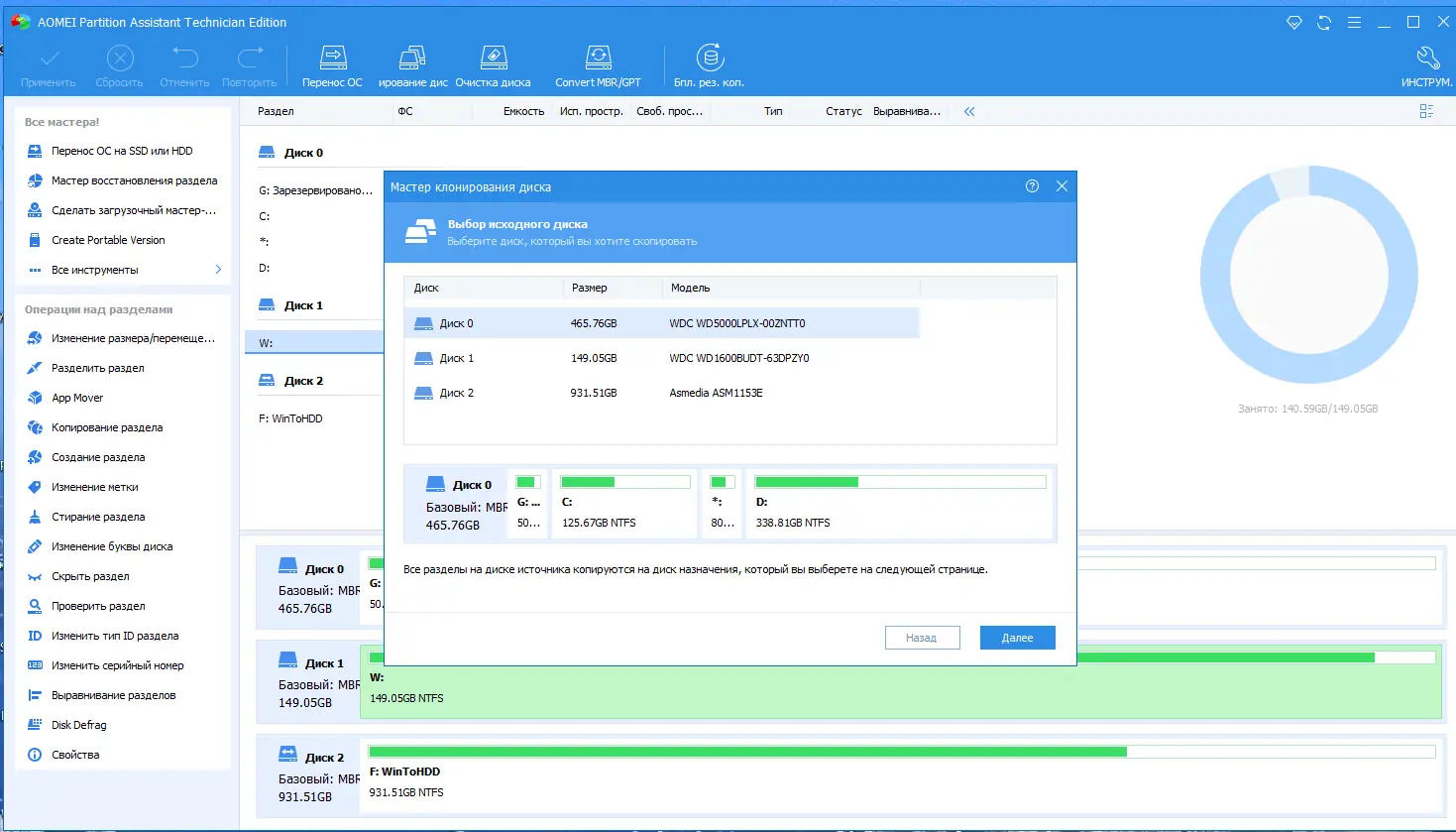Select Диск 2 row in source list
The height and width of the screenshot is (832, 1456).
[662, 393]
